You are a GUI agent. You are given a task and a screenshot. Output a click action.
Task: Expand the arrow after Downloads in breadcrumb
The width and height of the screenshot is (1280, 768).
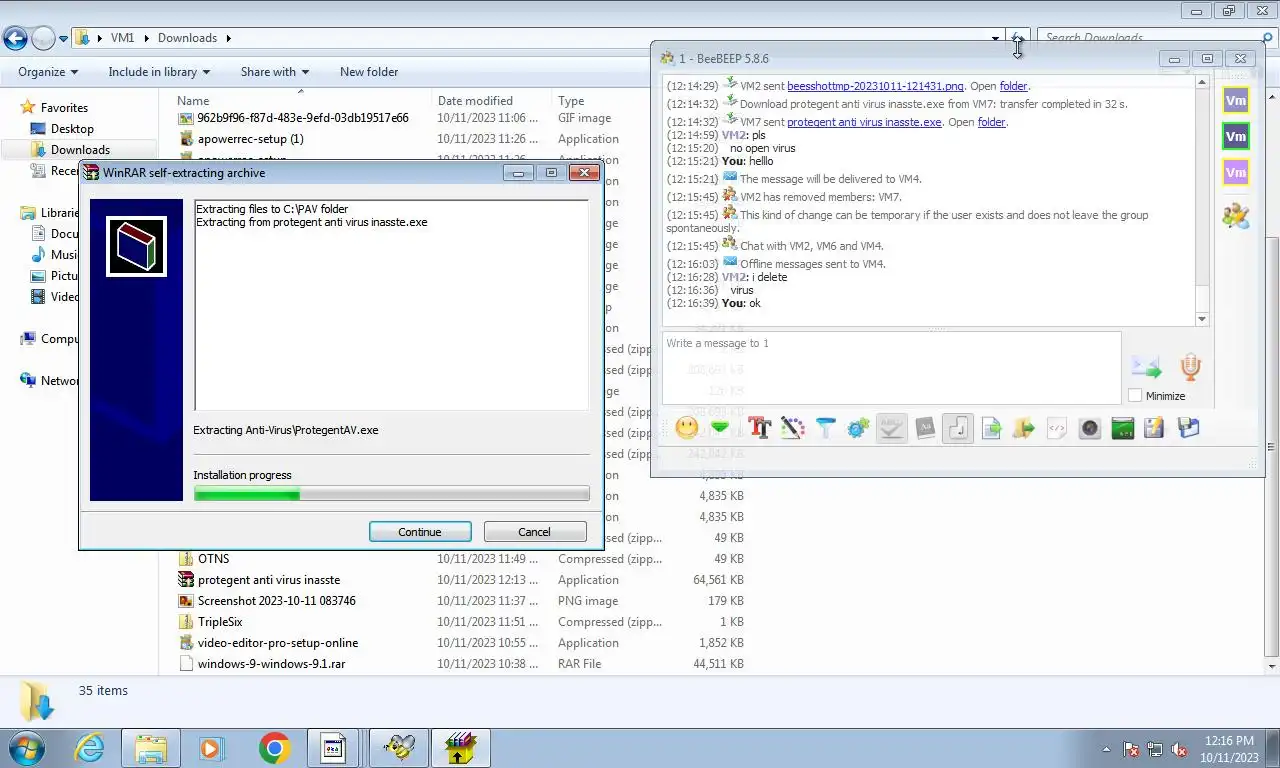tap(228, 38)
